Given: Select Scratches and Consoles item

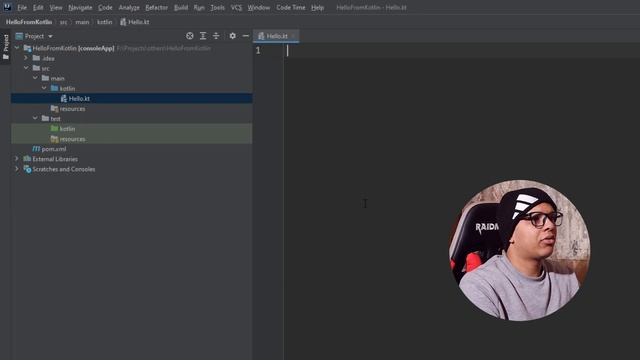Looking at the screenshot, I should [x=64, y=169].
